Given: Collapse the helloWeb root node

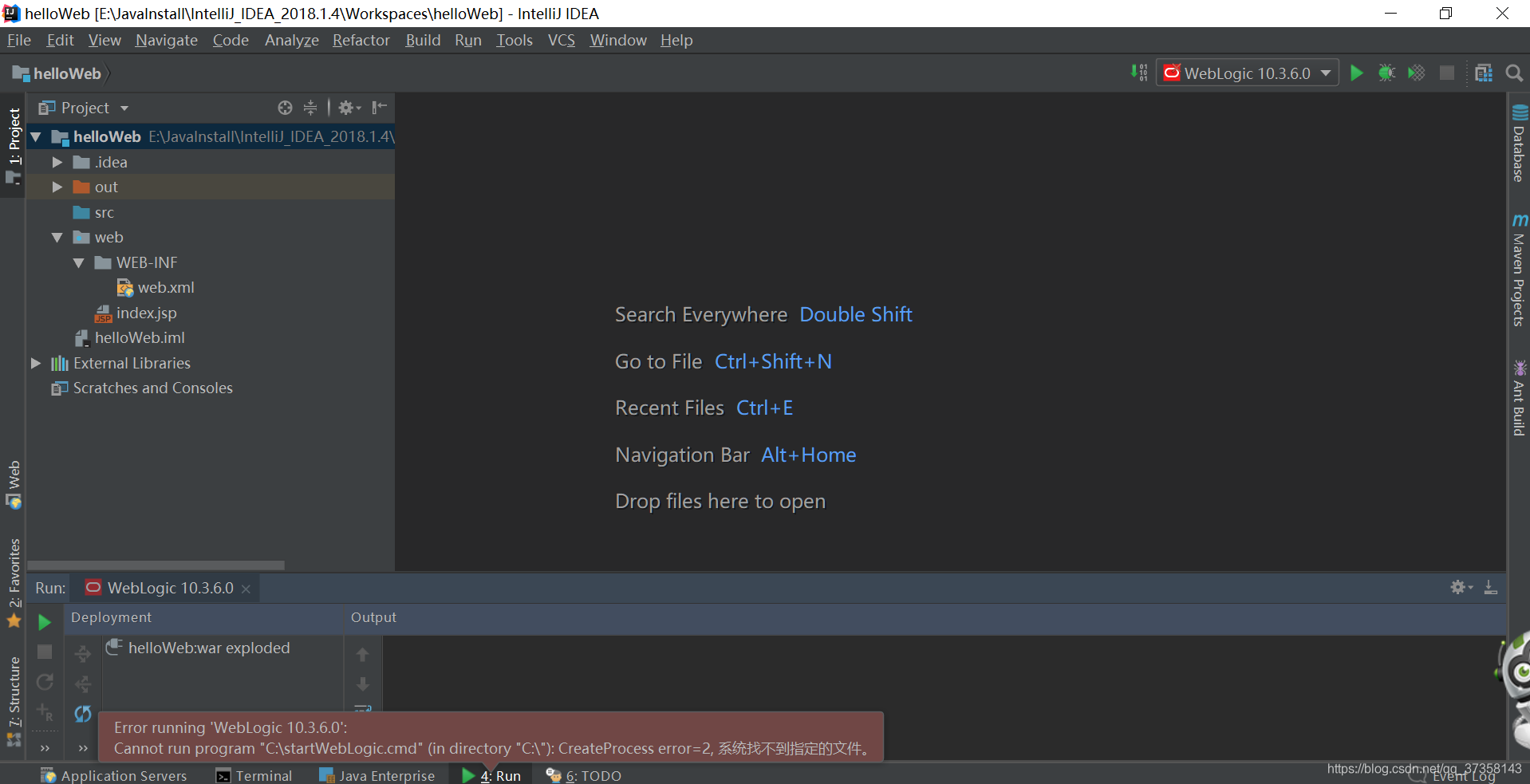Looking at the screenshot, I should tap(36, 137).
